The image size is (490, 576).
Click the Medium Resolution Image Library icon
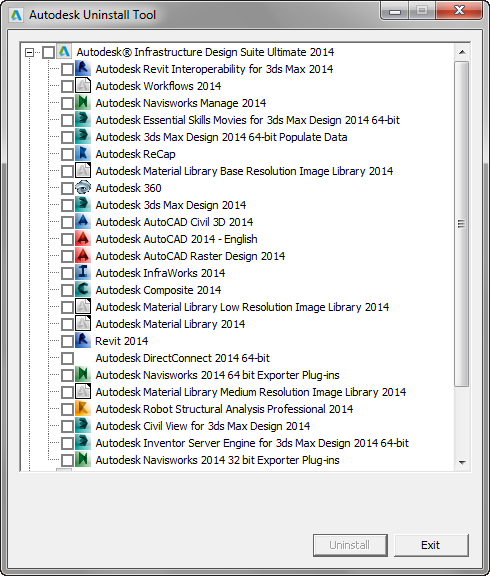click(x=83, y=391)
